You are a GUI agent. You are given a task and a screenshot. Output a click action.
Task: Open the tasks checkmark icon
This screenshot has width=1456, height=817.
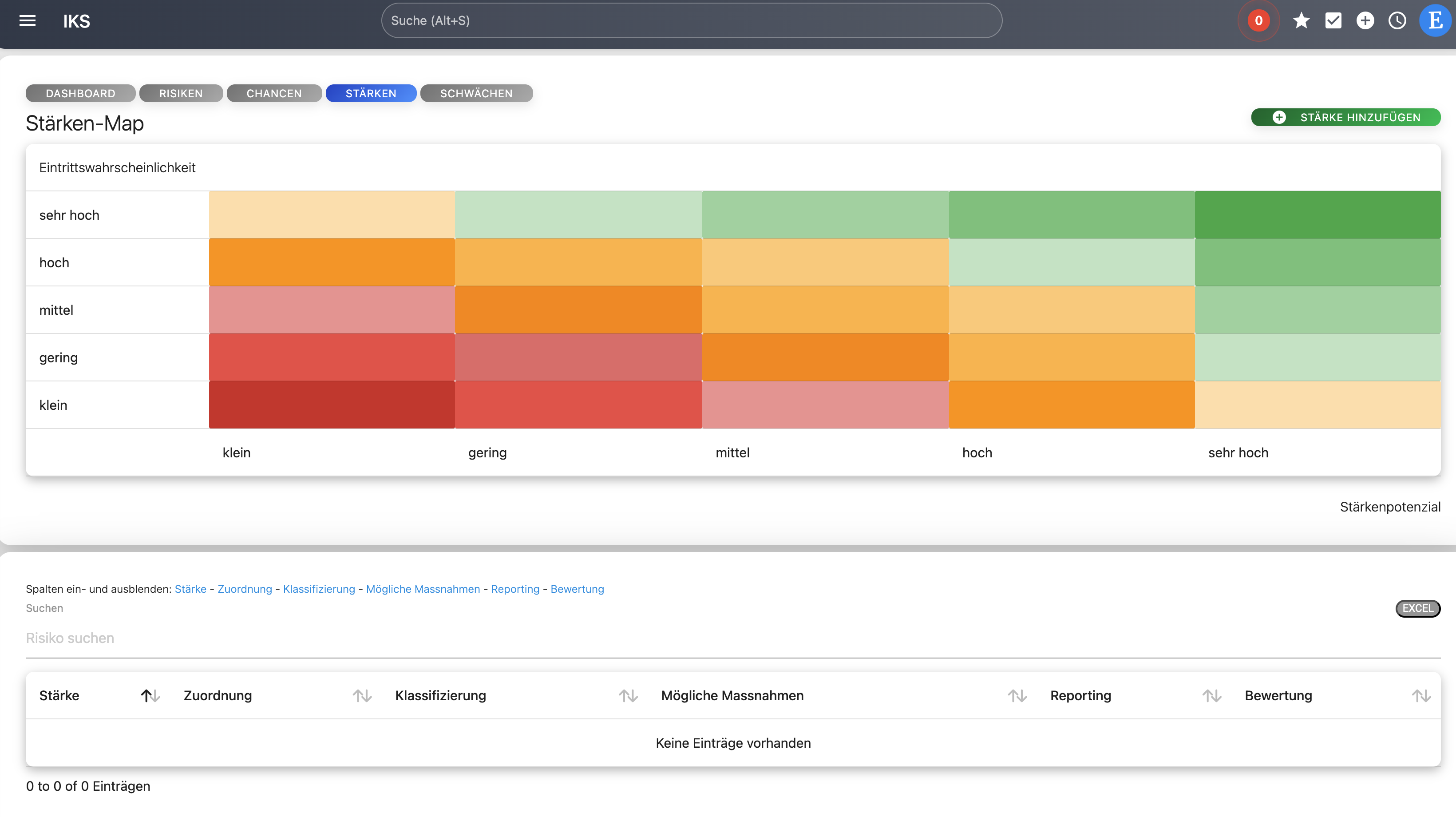click(1333, 20)
